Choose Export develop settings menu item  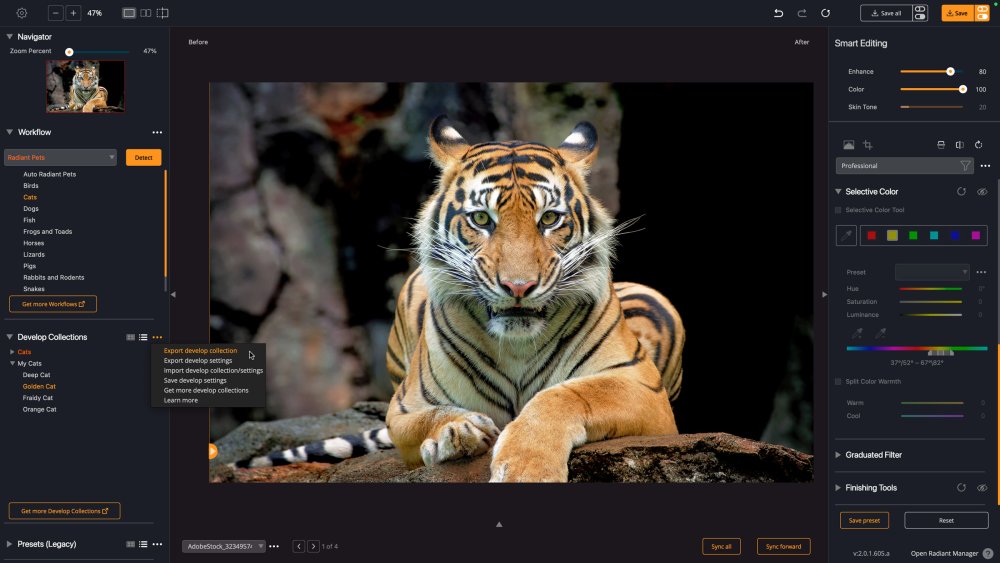[198, 361]
